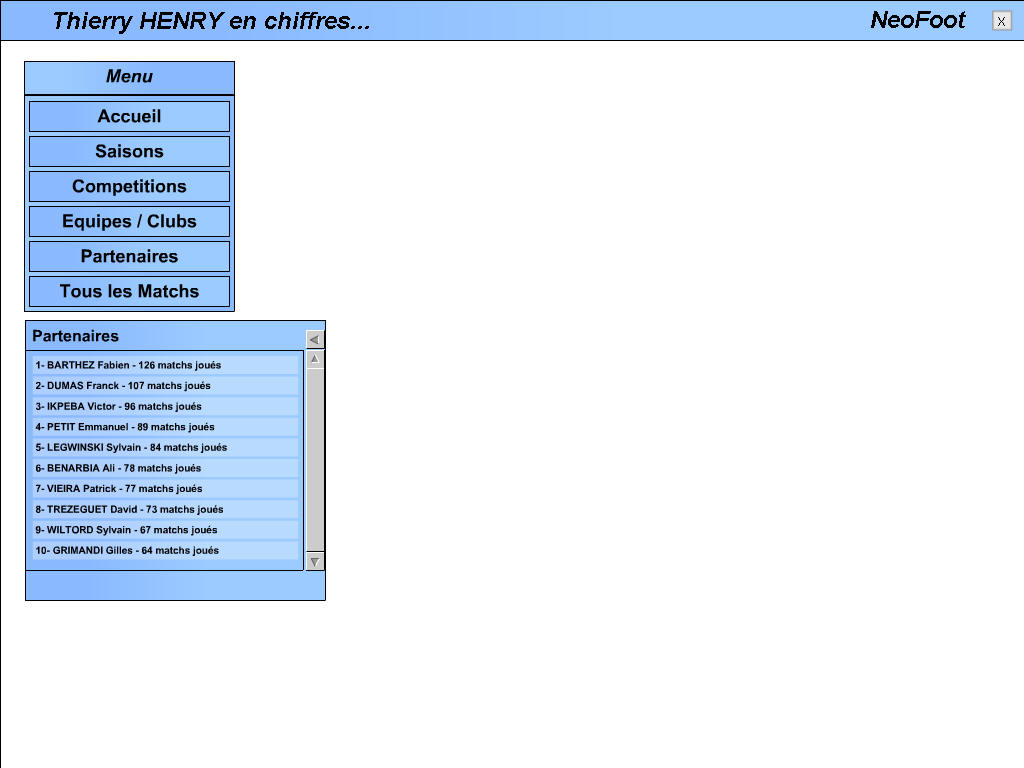Click the NeoFoot logo text

point(918,20)
